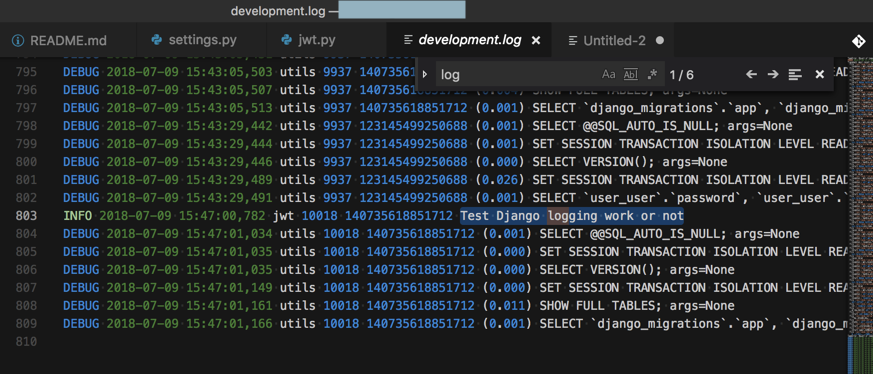Click the Python icon on settings.py tab
This screenshot has height=374, width=873.
156,40
